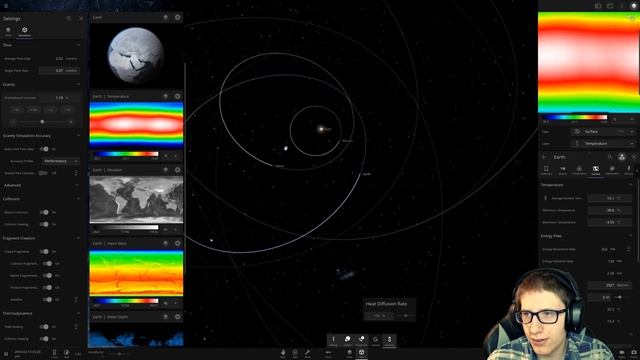
Task: Collapse Gravity Simulation Accuracy section
Action: 78,136
